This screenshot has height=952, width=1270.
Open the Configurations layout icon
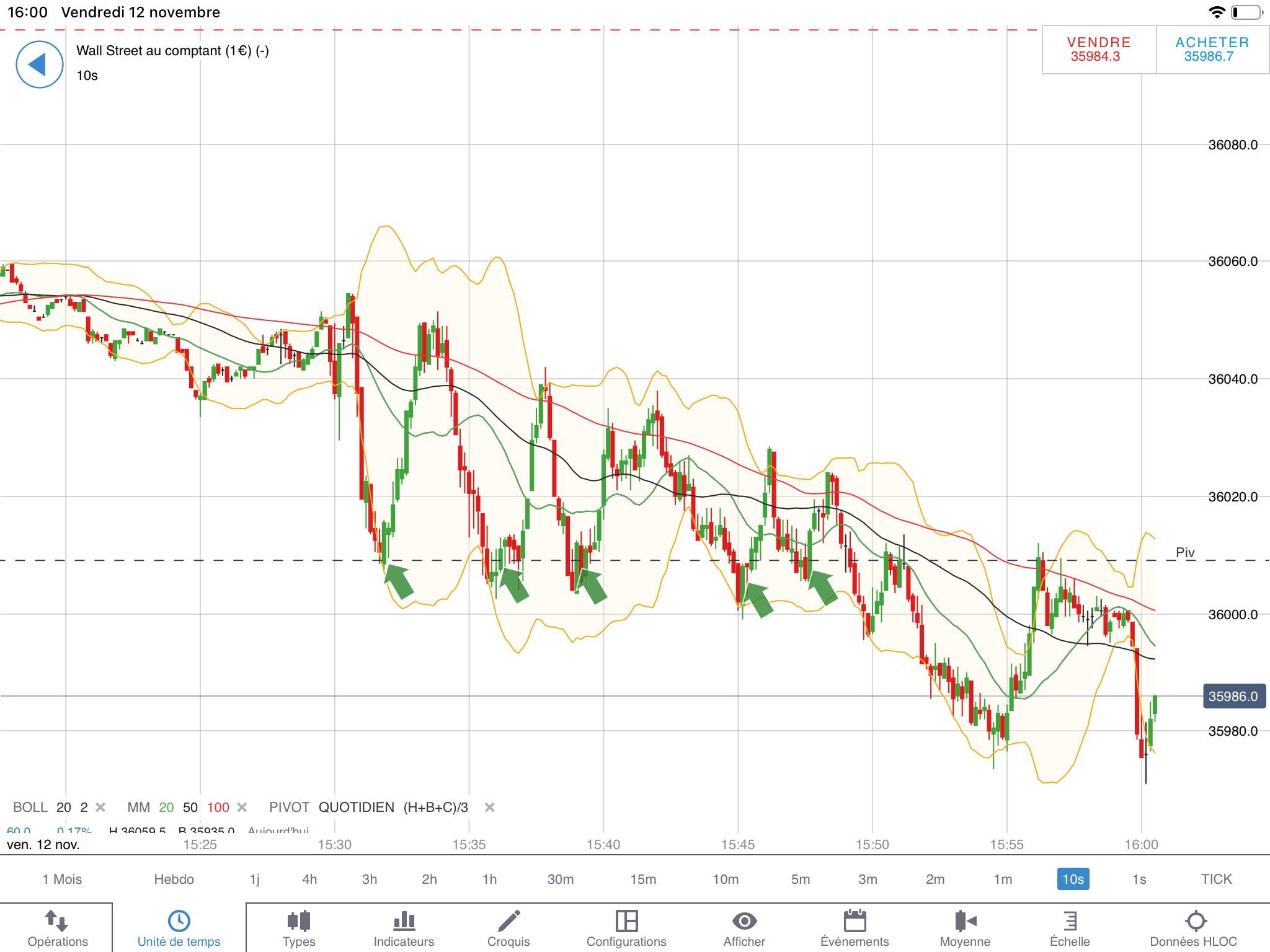(x=626, y=921)
